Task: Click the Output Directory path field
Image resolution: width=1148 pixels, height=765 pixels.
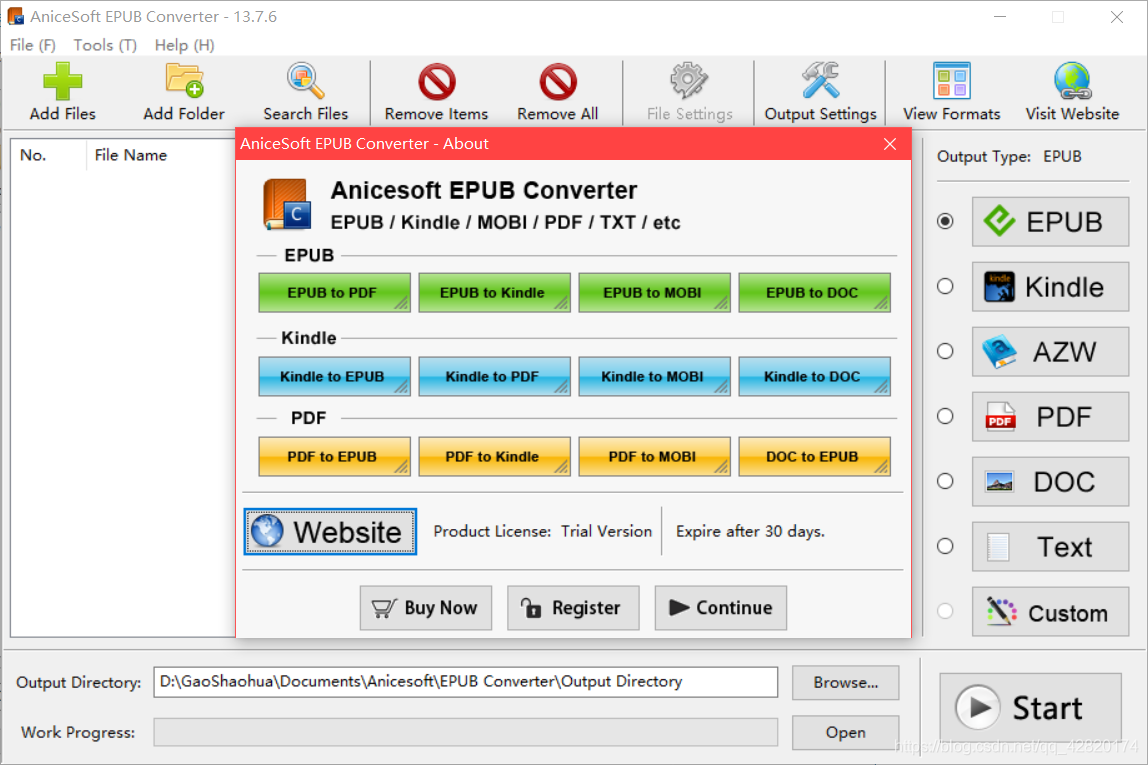Action: click(x=466, y=682)
